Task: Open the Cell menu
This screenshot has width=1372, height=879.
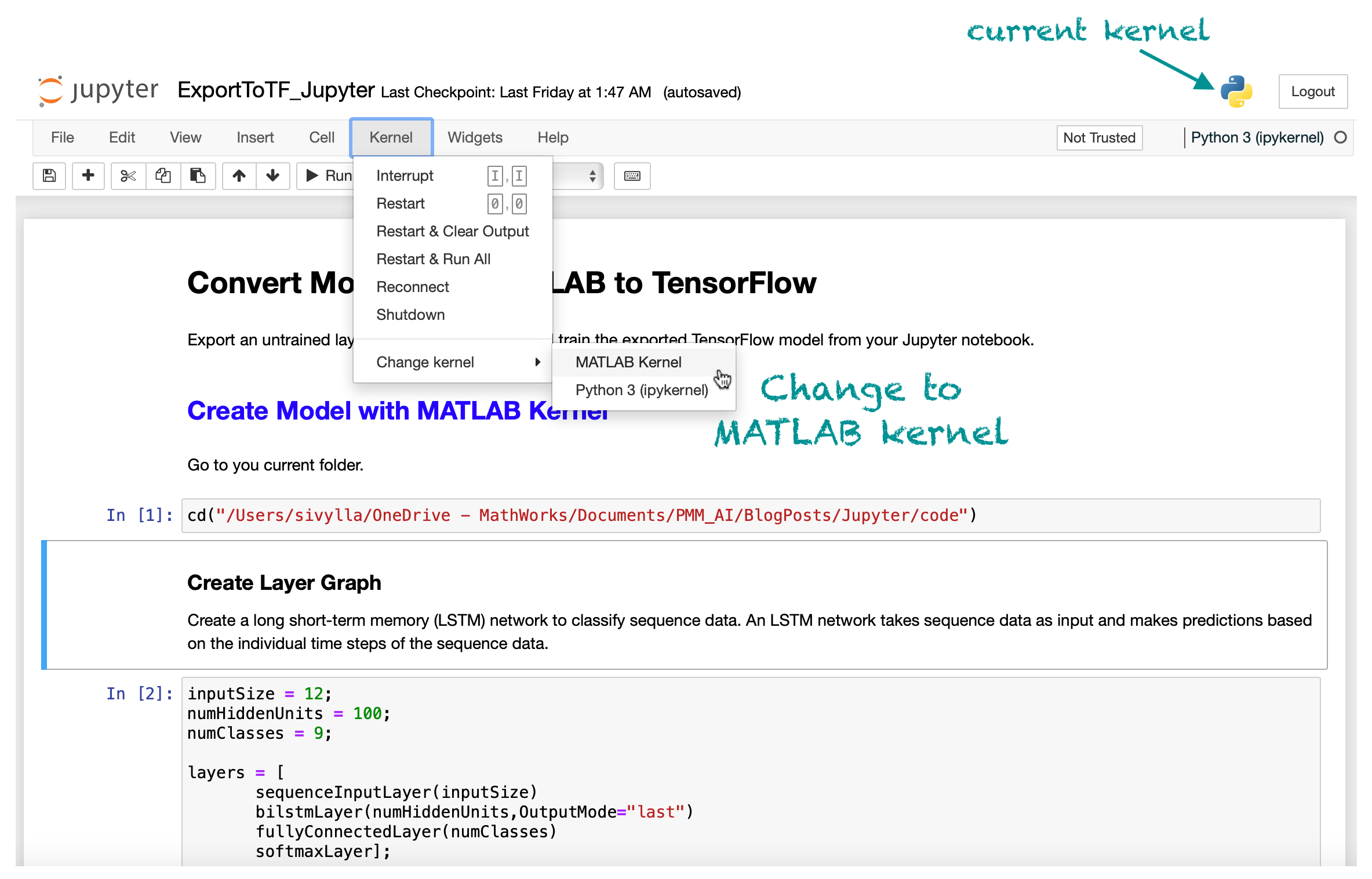Action: click(x=322, y=137)
